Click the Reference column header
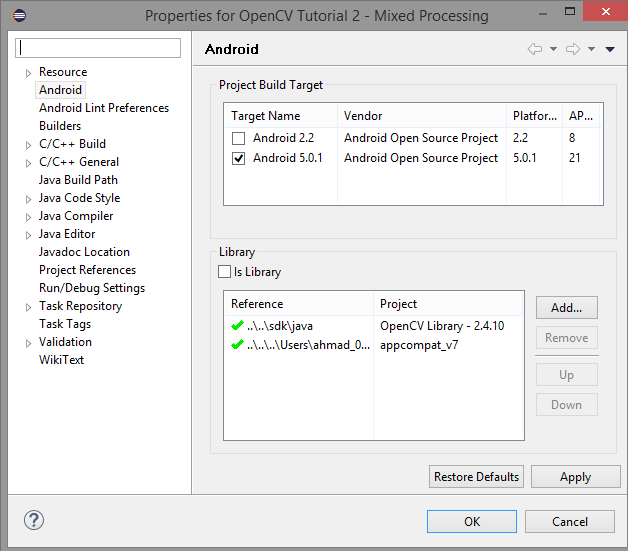 pos(299,304)
